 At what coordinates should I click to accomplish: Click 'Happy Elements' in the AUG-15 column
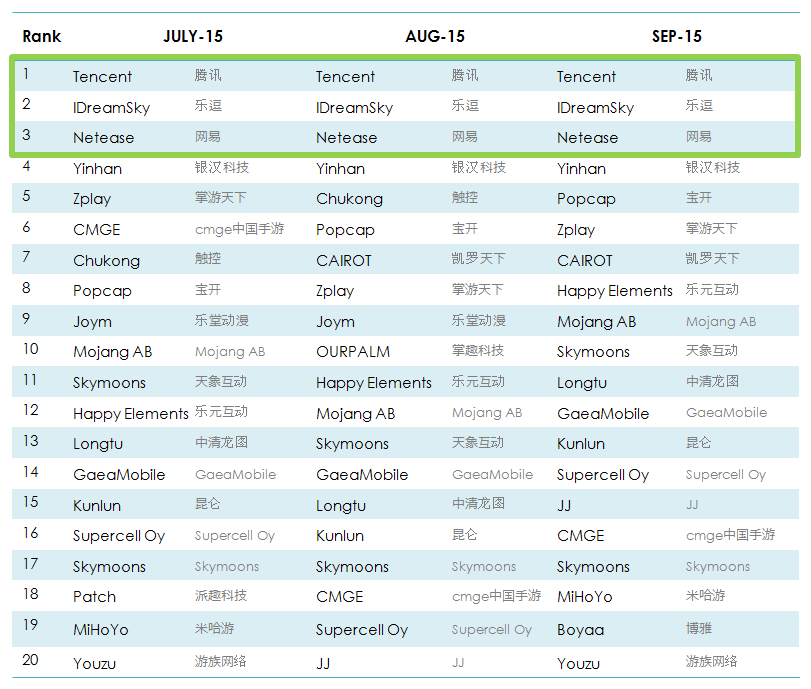tap(374, 383)
